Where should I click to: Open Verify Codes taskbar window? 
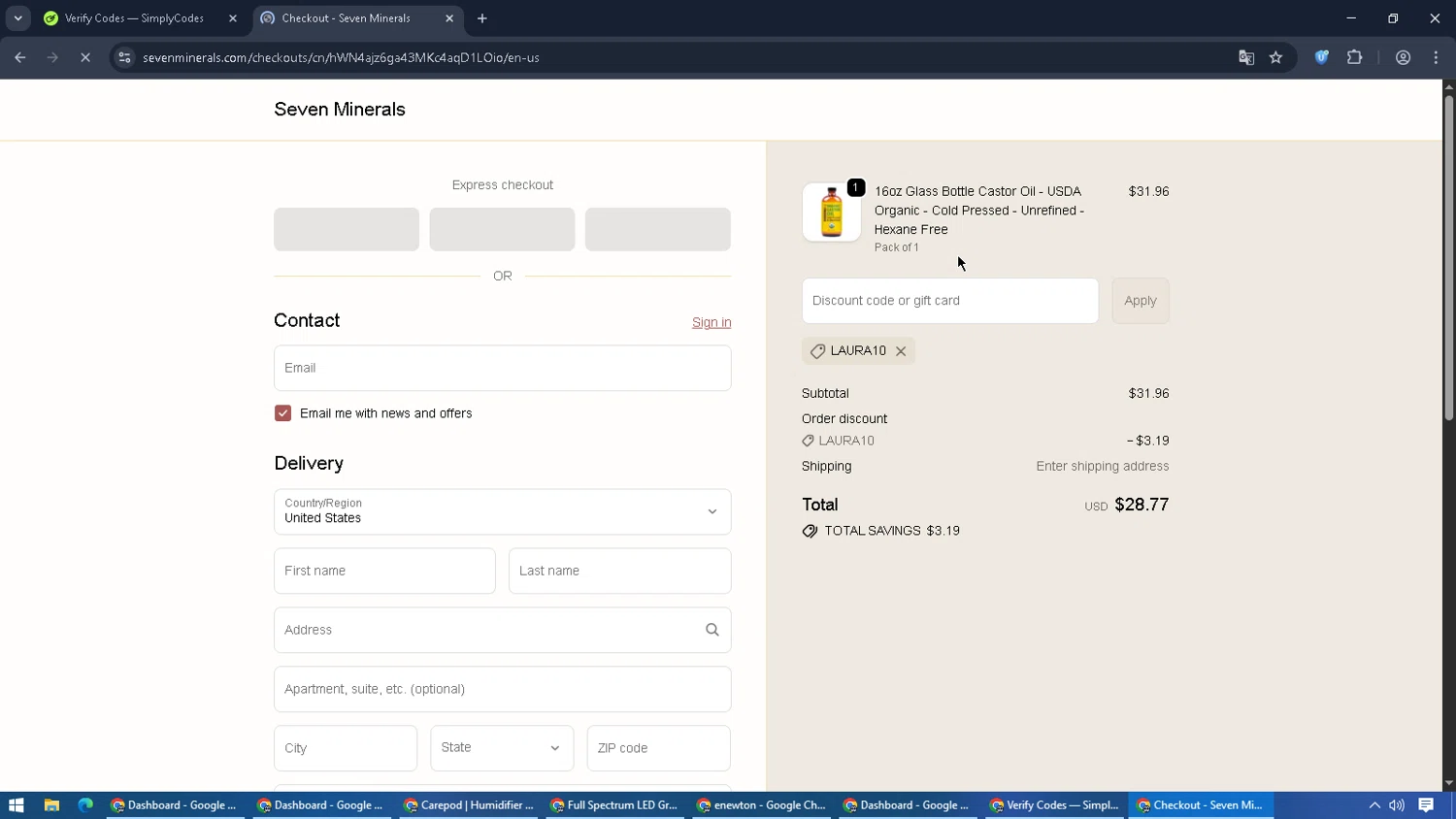pyautogui.click(x=1055, y=805)
